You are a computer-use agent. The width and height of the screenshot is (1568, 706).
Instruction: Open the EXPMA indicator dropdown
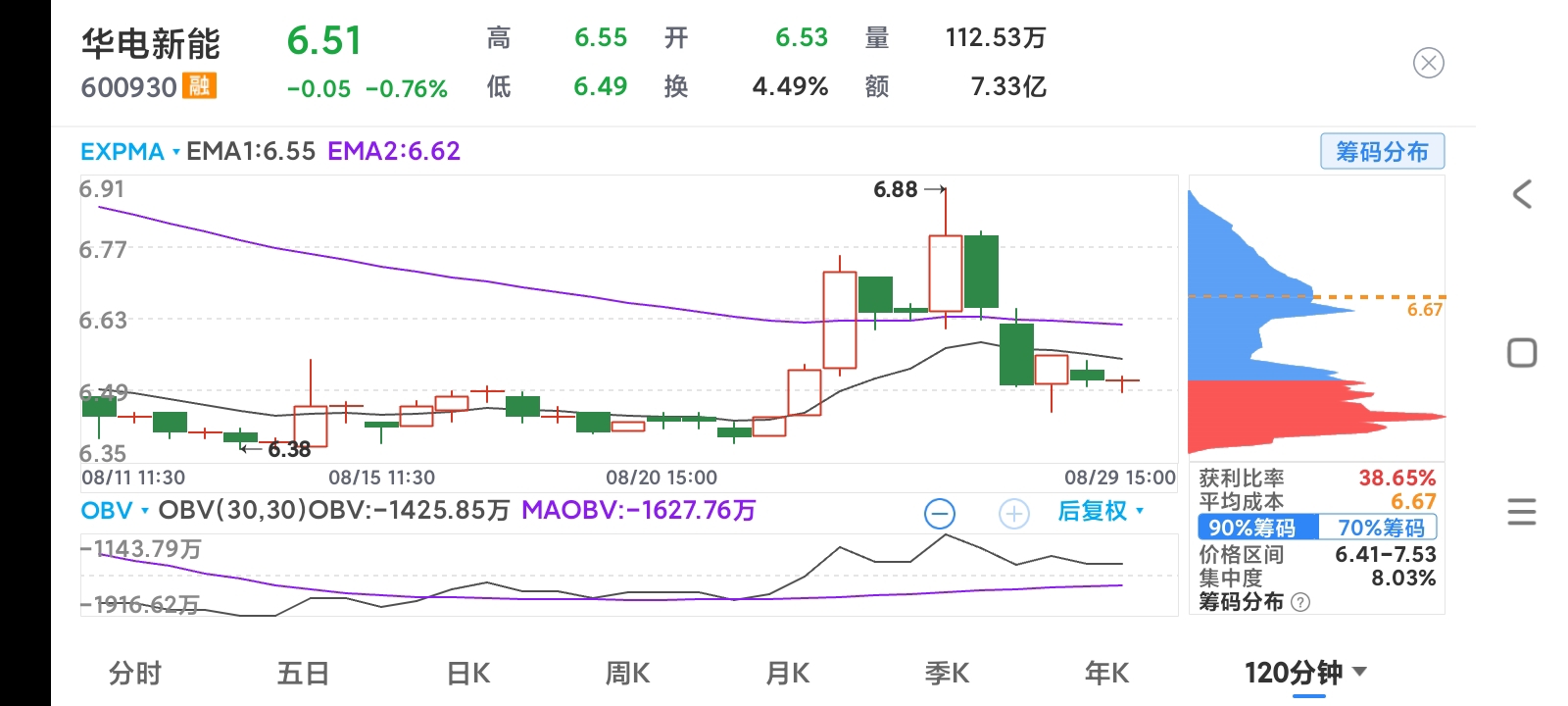[130, 152]
